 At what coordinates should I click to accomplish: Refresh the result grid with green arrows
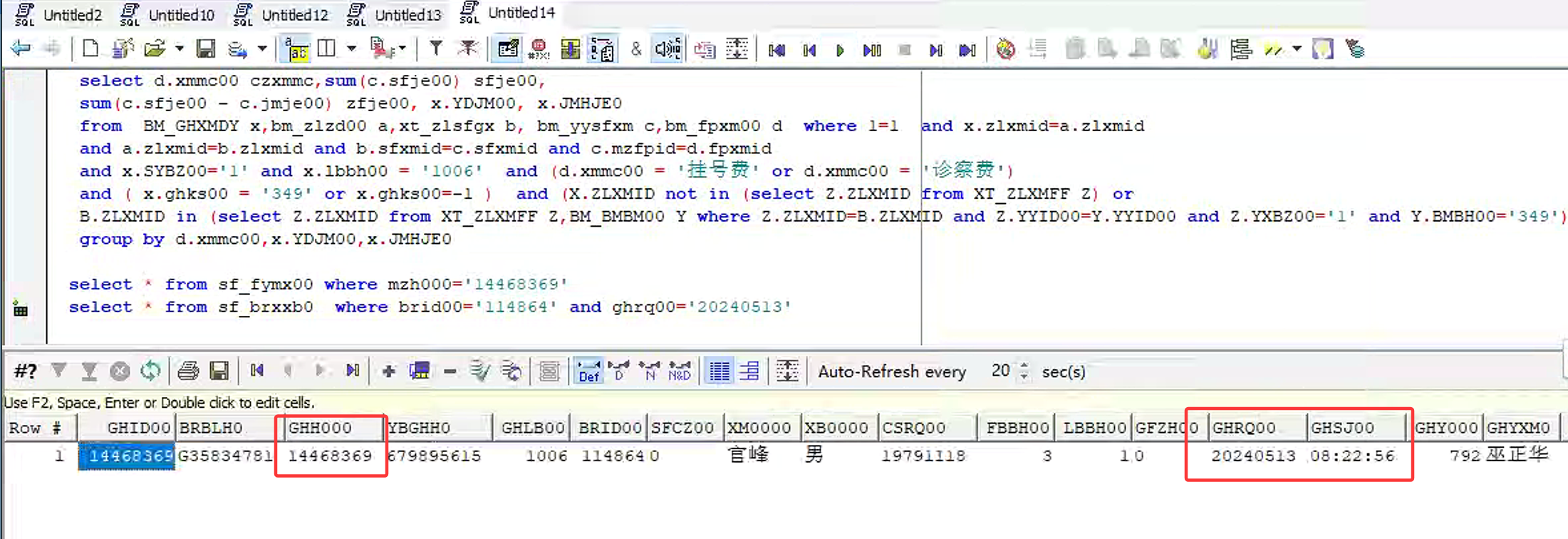(150, 371)
